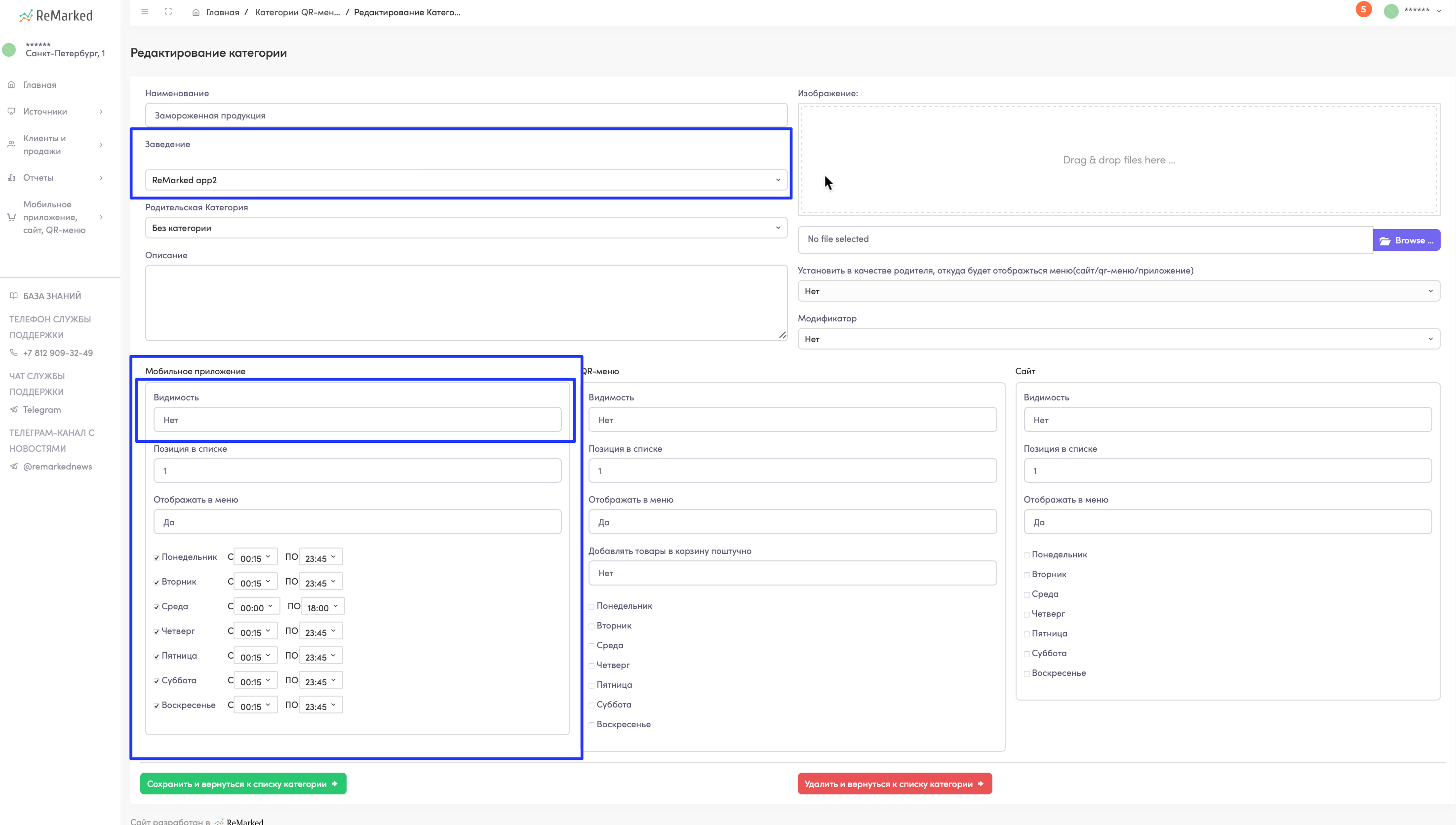
Task: Uncheck the Понедельник checkbox in Мобильное приложение
Action: [x=157, y=557]
